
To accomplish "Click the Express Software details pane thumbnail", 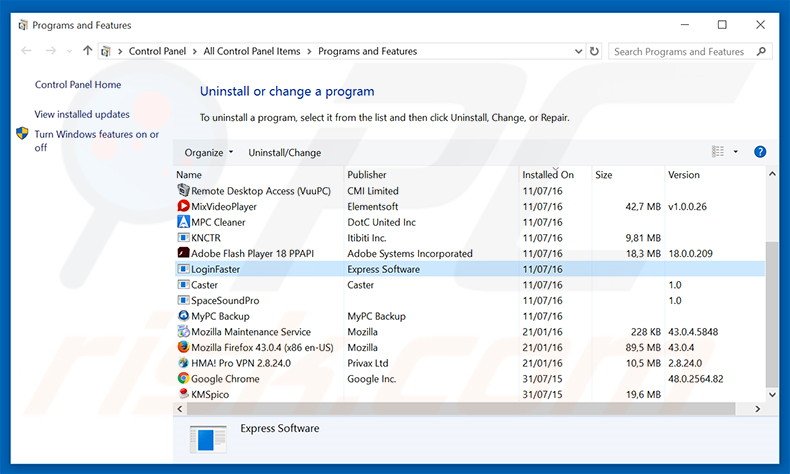I will pyautogui.click(x=208, y=439).
